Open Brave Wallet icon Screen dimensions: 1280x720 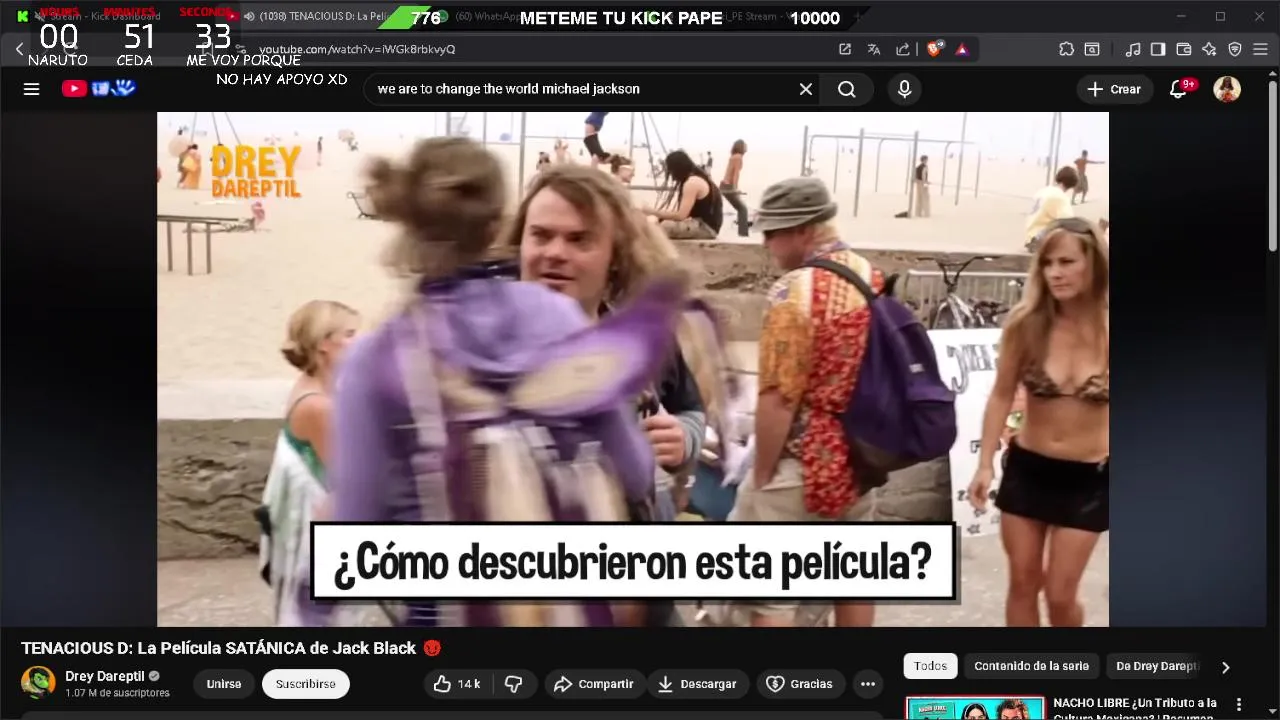pos(1184,49)
